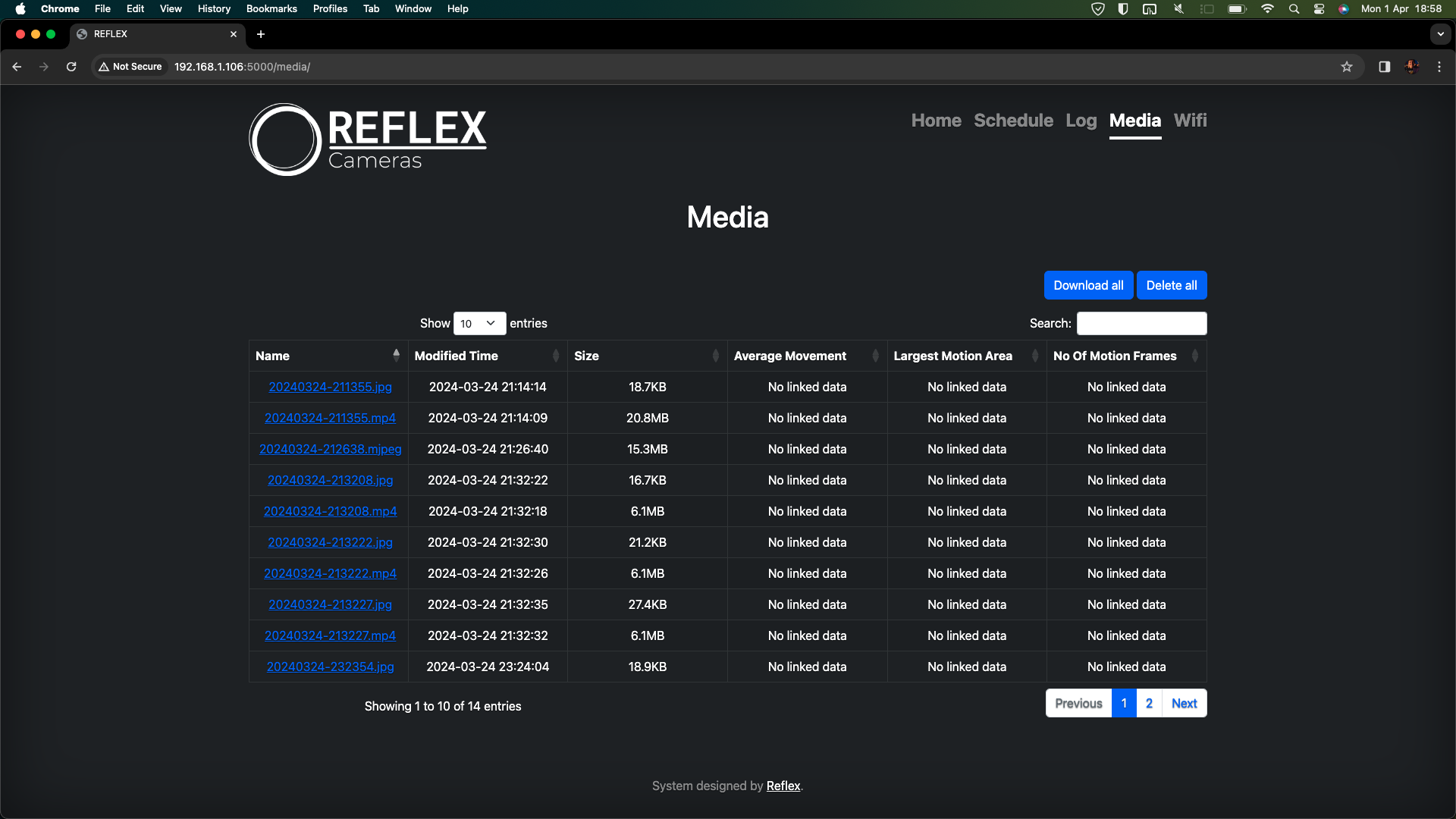Click the Reflex footer link
Viewport: 1456px width, 819px height.
click(x=783, y=786)
